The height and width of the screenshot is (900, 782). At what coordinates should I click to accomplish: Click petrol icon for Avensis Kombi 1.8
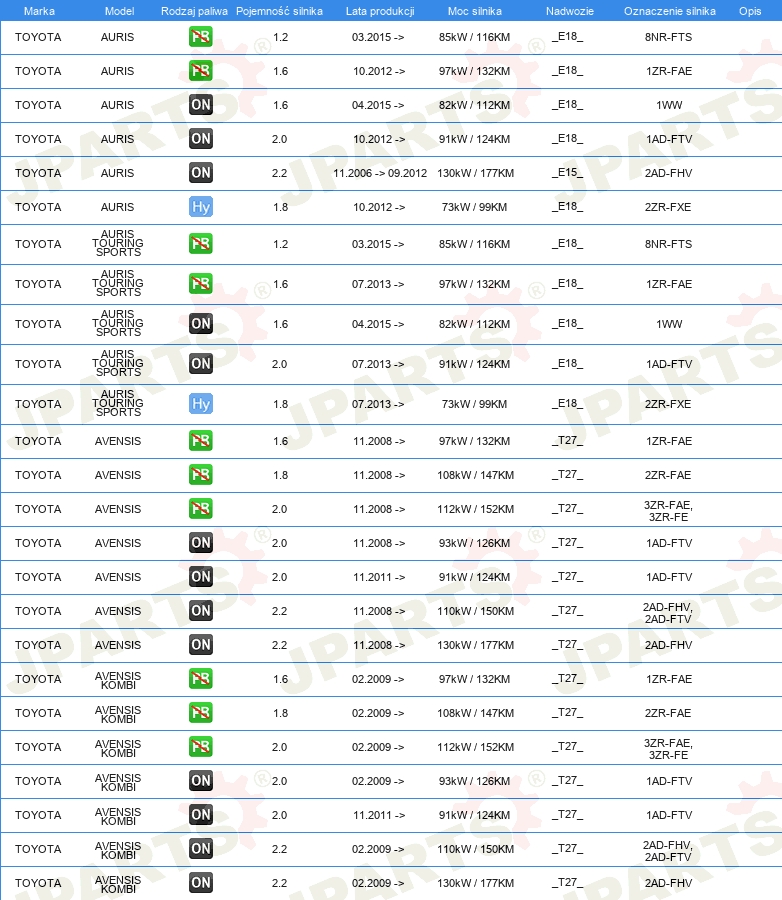[200, 712]
